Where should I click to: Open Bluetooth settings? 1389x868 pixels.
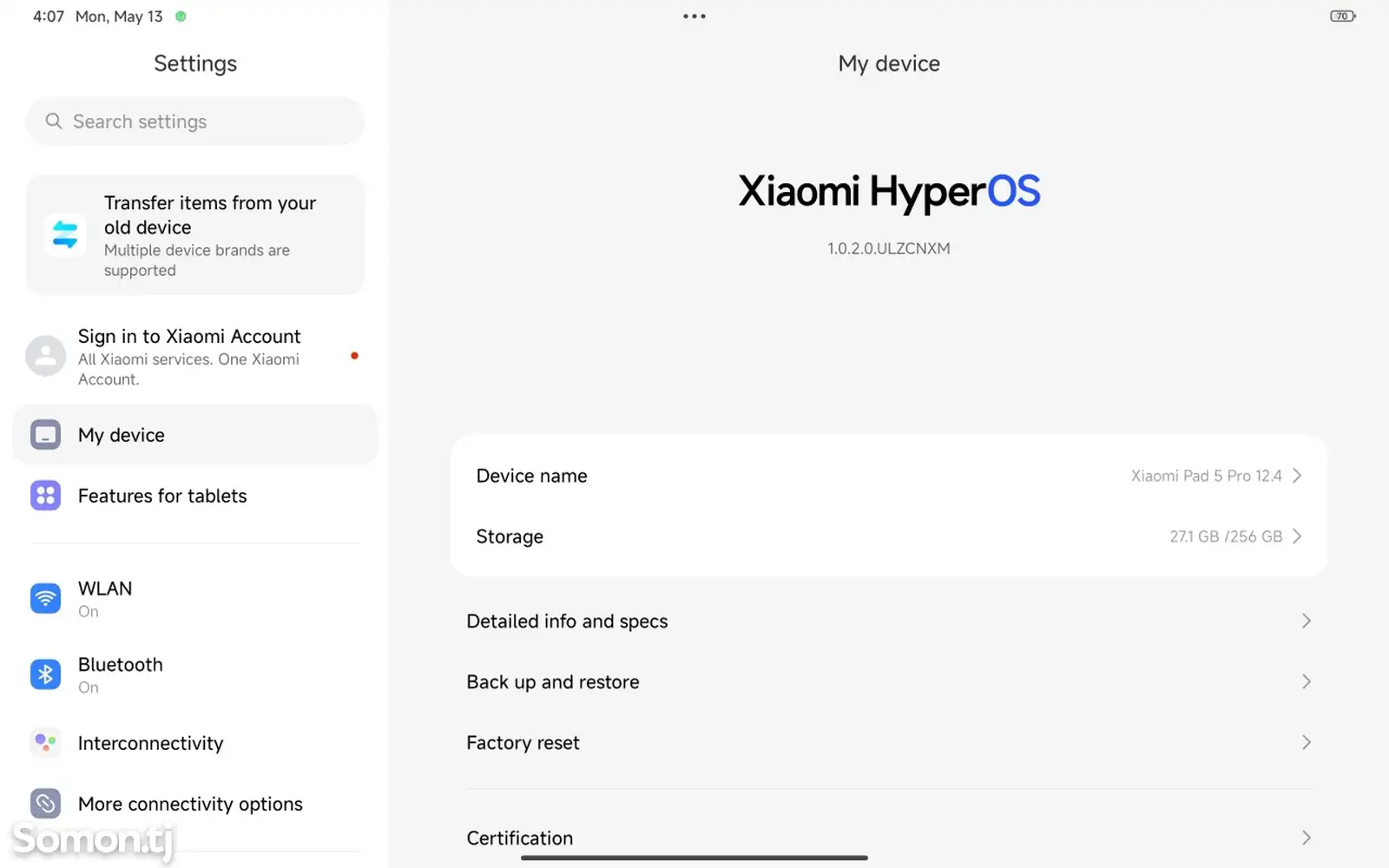click(x=195, y=674)
